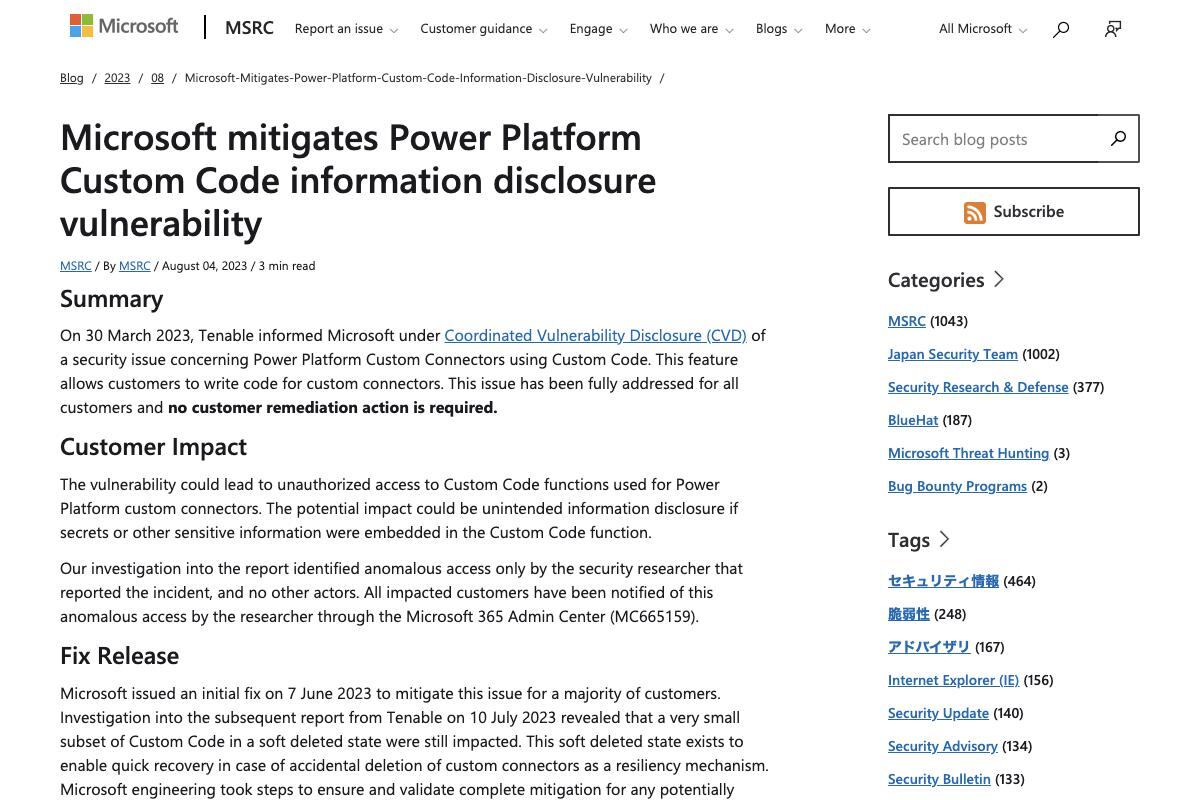Open the BlueHat category
Screen dimensions: 1200x800
(913, 420)
